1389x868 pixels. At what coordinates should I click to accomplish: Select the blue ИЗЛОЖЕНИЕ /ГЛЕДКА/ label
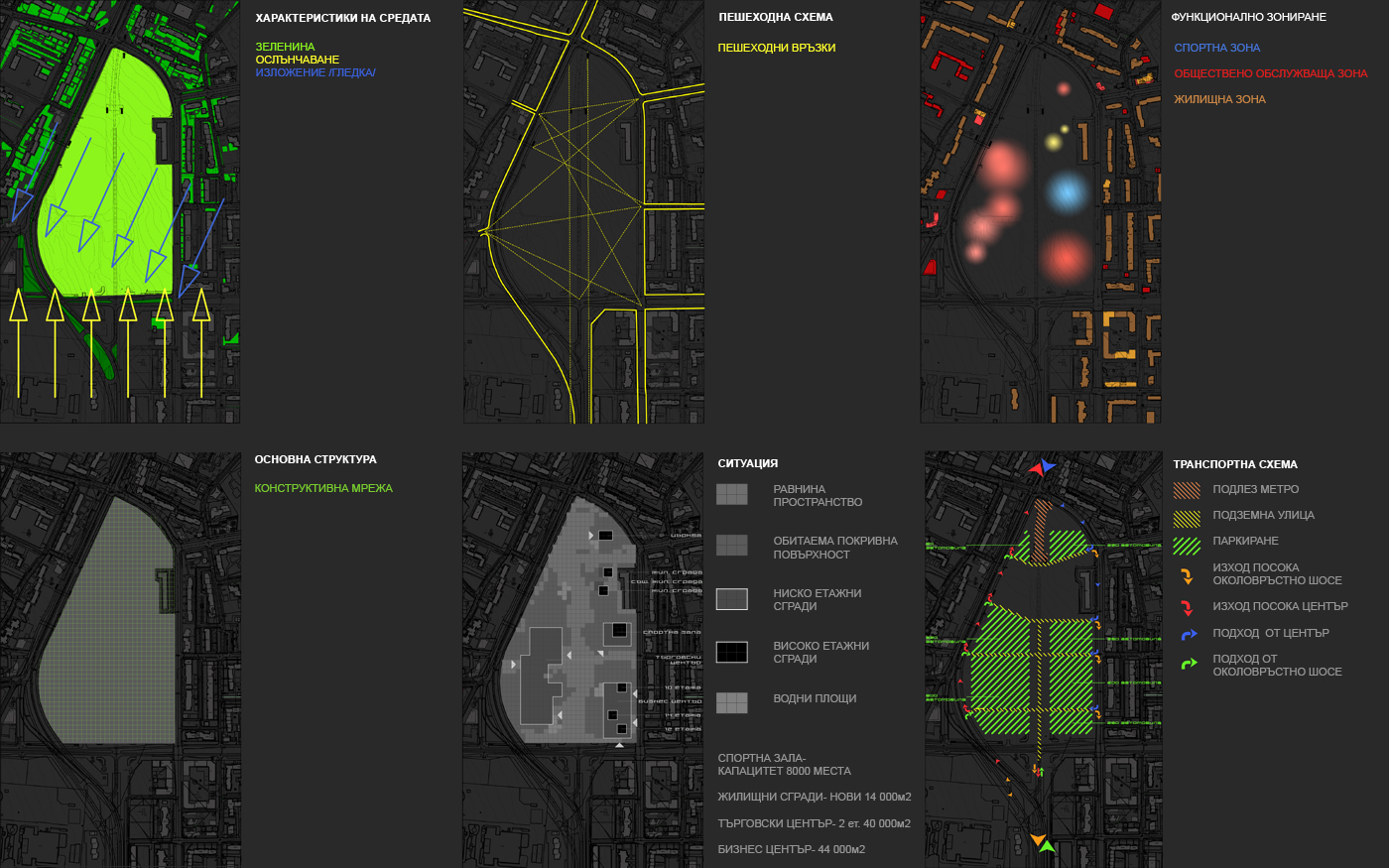pos(316,72)
